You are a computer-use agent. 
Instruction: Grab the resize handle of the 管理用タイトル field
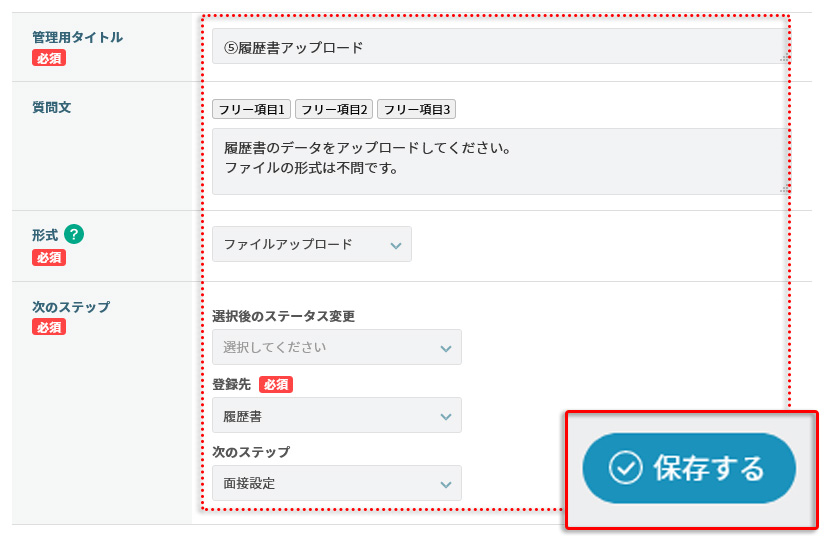point(785,58)
